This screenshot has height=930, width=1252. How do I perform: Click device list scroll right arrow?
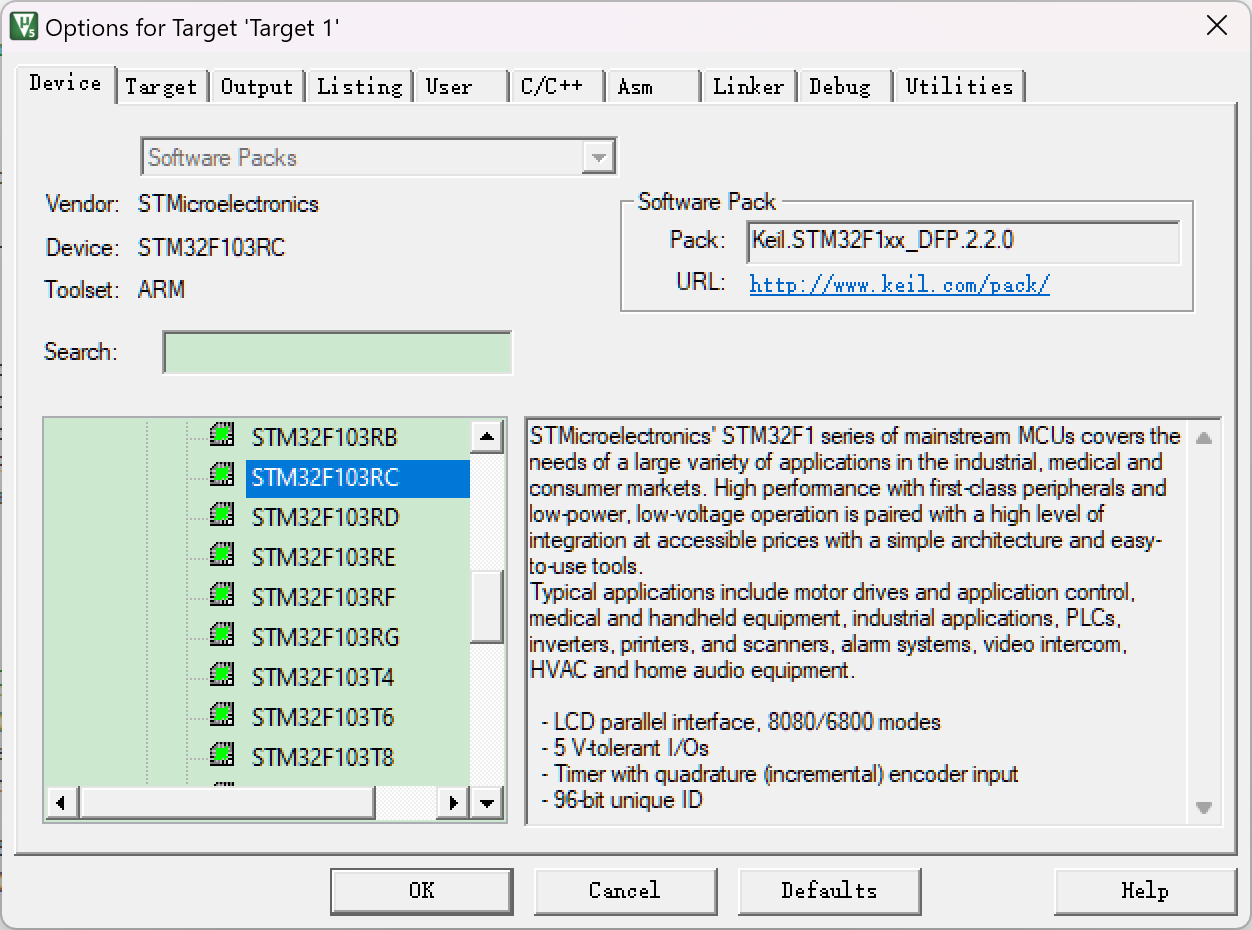[x=454, y=802]
